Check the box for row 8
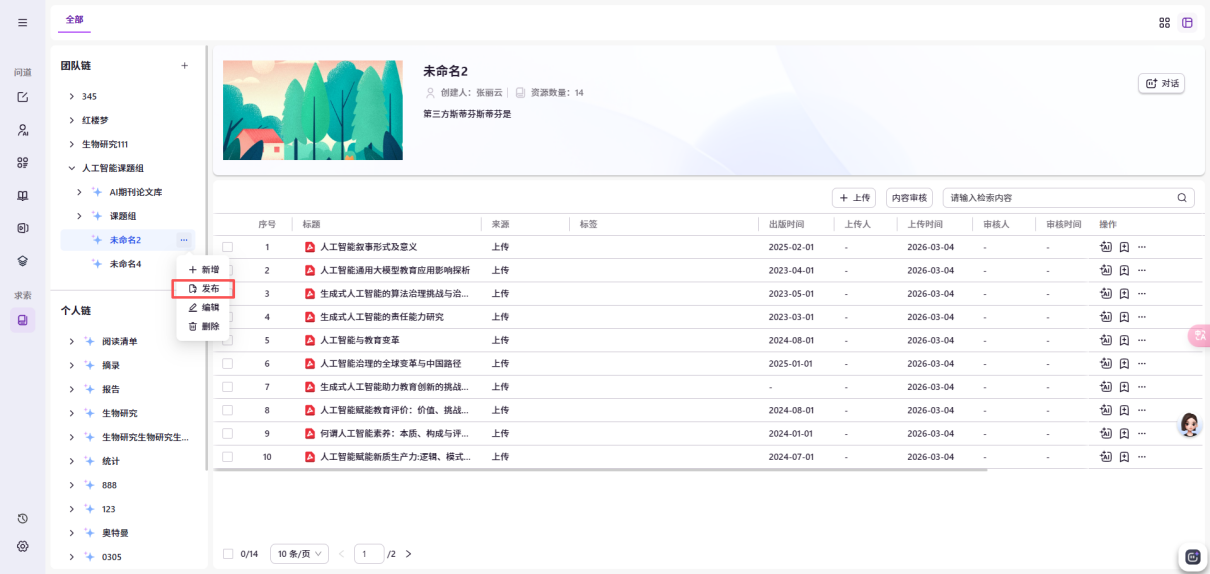The height and width of the screenshot is (574, 1210). point(227,410)
